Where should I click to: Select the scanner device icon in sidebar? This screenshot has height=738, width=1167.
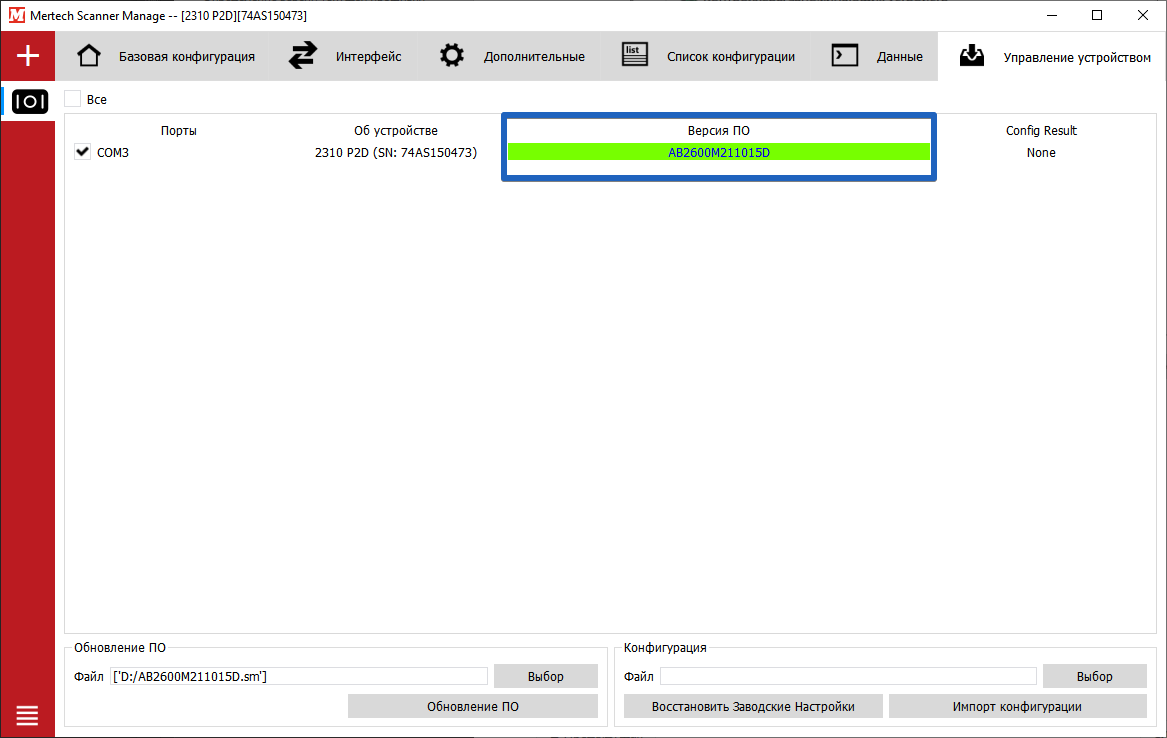point(30,101)
